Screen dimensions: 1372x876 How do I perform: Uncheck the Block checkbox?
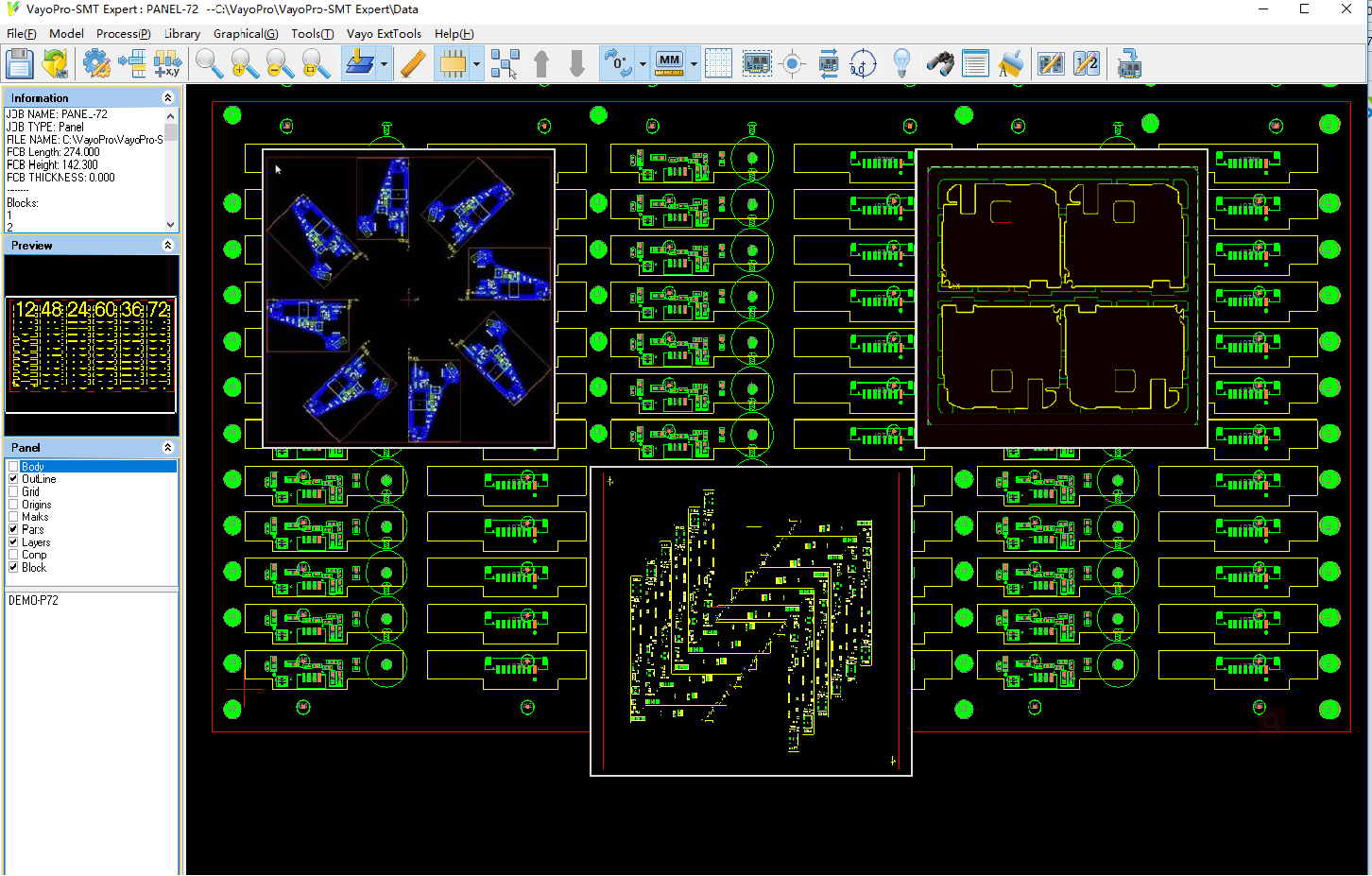tap(13, 568)
